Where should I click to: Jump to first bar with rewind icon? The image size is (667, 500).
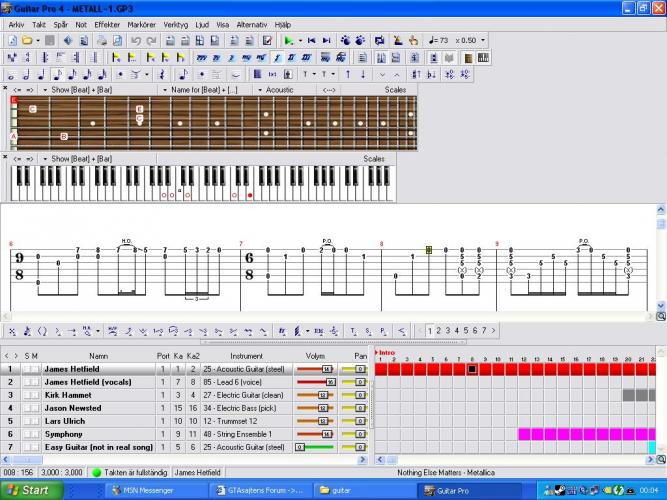pyautogui.click(x=312, y=40)
